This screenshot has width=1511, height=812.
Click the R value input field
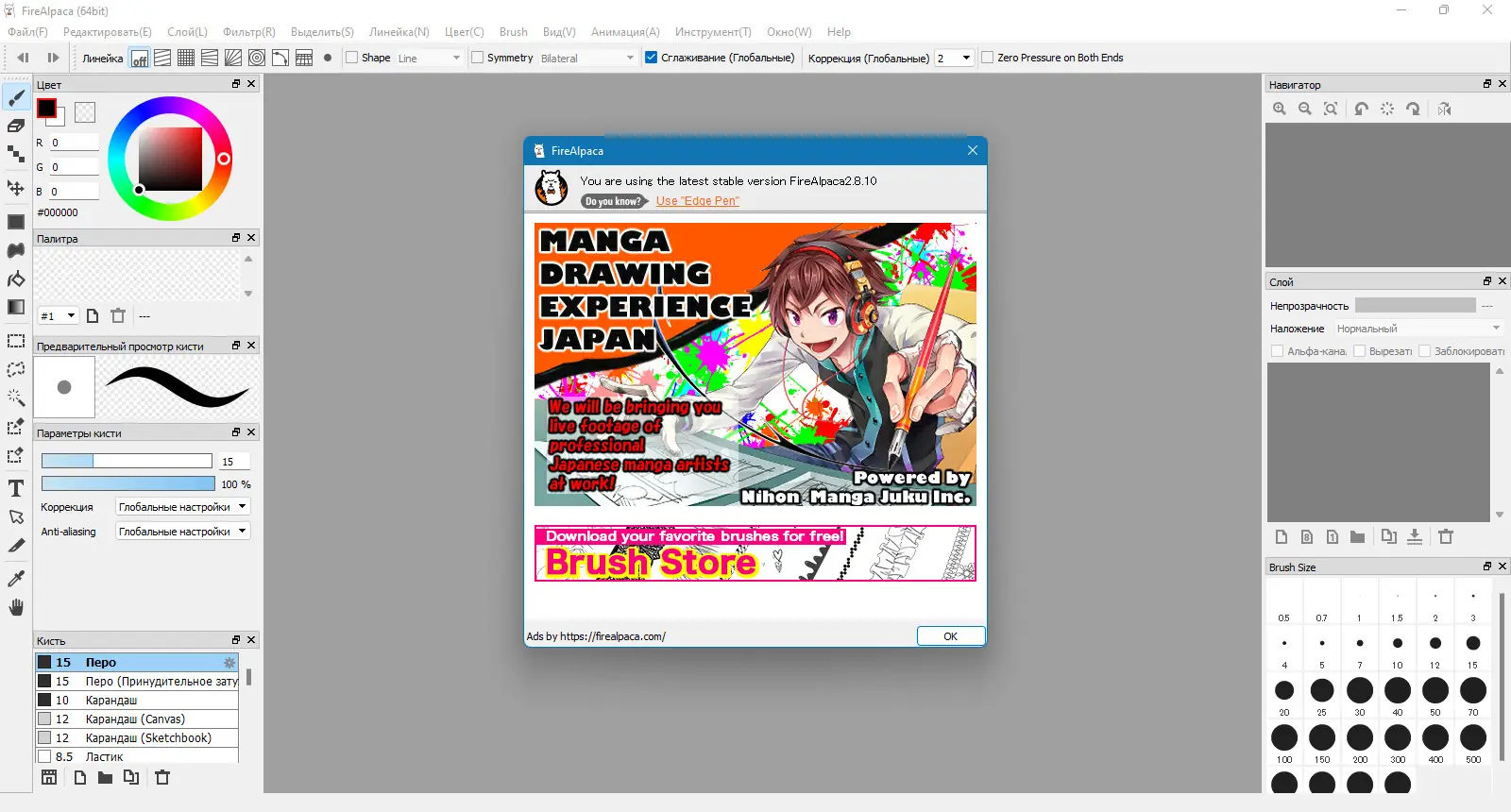pos(75,143)
